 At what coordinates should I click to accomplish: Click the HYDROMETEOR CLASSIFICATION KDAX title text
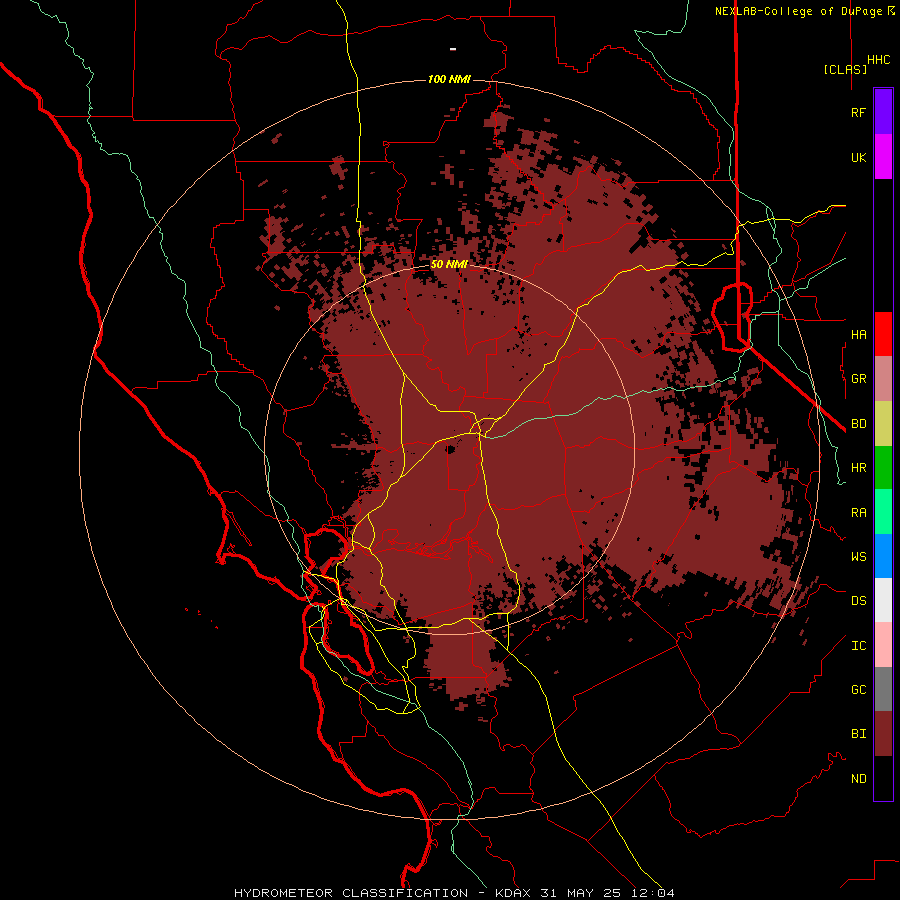(x=454, y=893)
